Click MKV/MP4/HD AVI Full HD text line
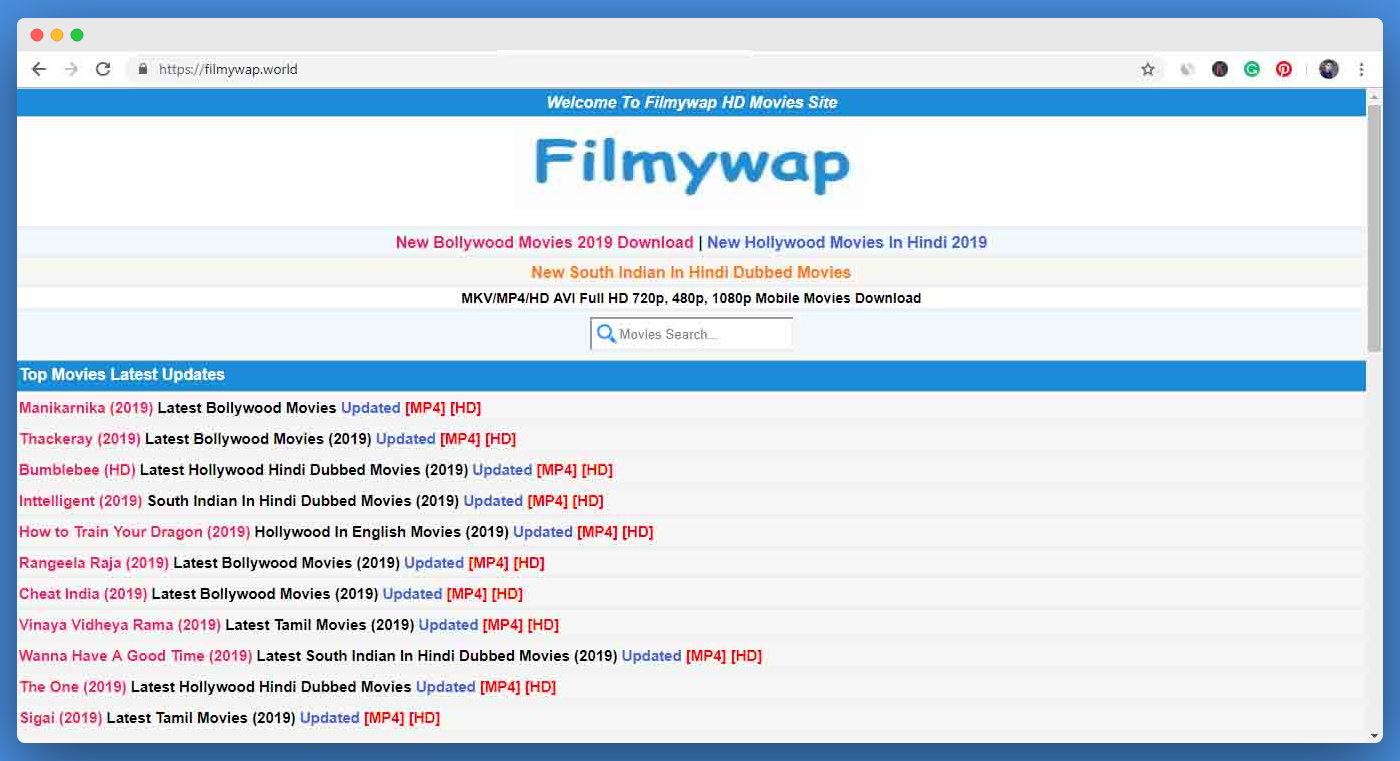Screen dimensions: 1400x761 point(691,298)
